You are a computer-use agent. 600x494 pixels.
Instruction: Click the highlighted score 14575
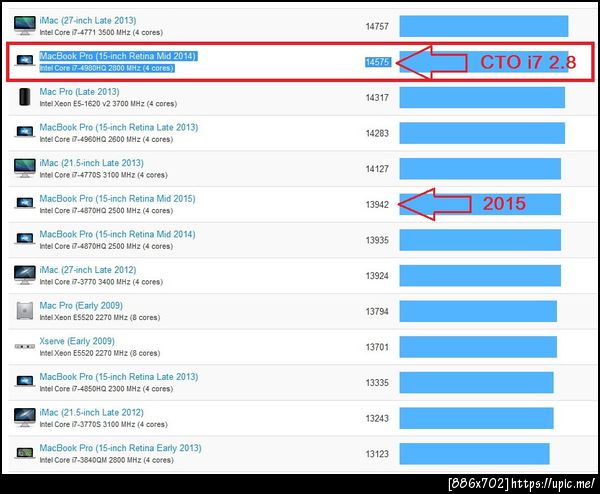coord(378,62)
